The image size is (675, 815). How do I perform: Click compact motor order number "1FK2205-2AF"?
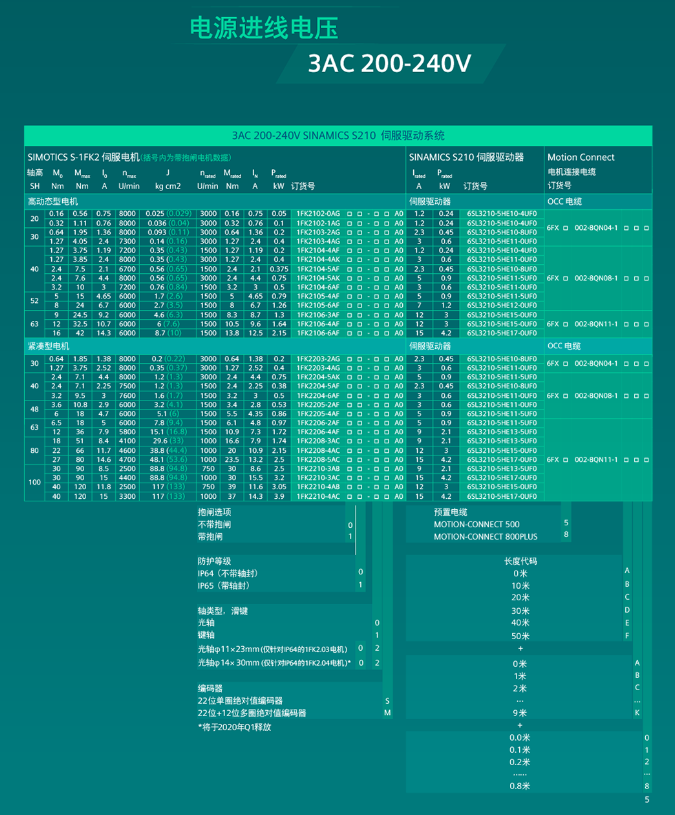[318, 404]
